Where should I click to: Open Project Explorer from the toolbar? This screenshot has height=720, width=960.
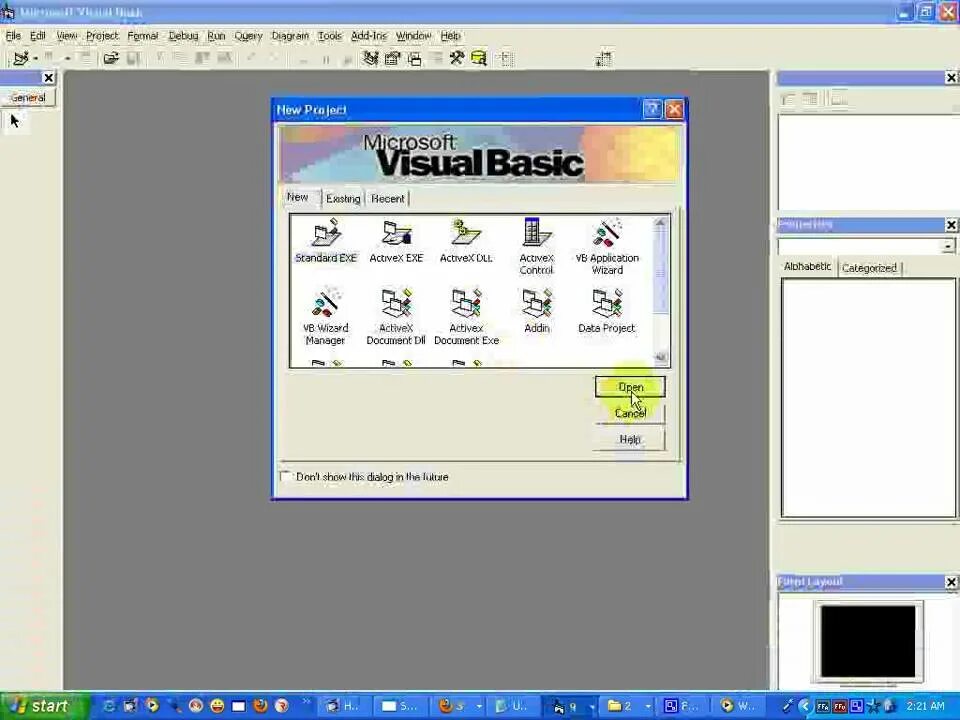coord(370,59)
